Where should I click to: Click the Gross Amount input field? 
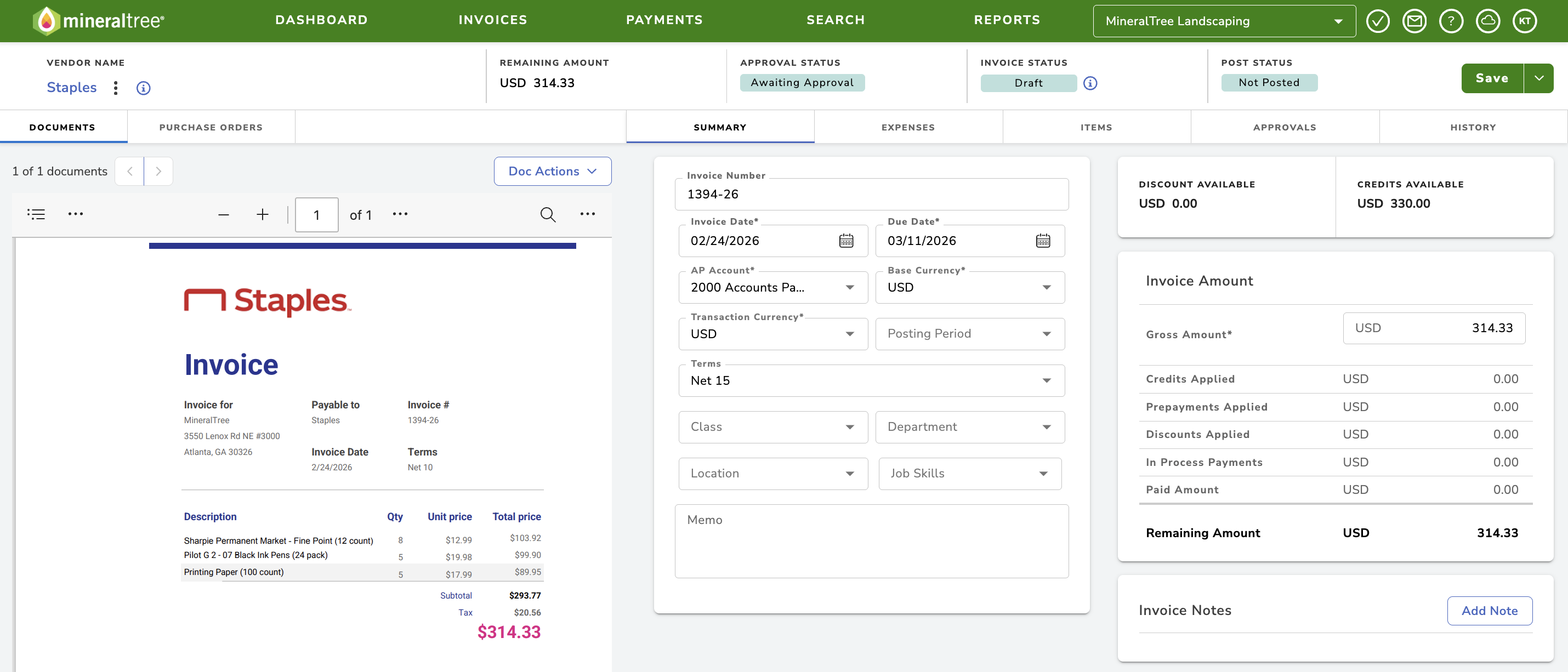pos(1434,328)
